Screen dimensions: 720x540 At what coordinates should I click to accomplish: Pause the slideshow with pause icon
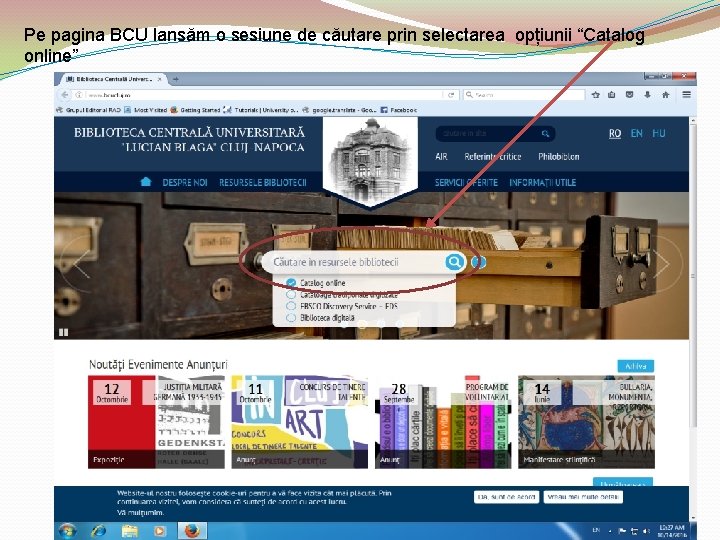63,332
